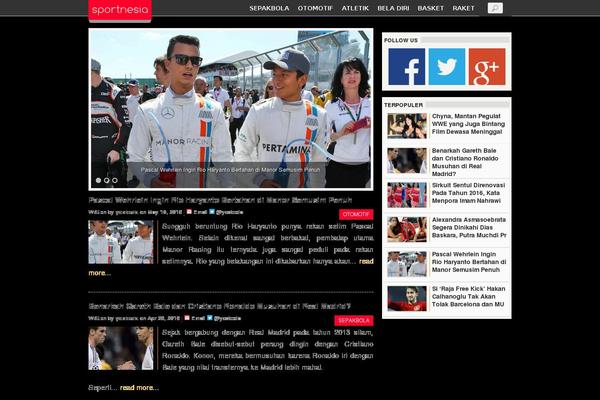The height and width of the screenshot is (400, 600).
Task: Open the SEPAKBOLA menu
Action: point(269,8)
